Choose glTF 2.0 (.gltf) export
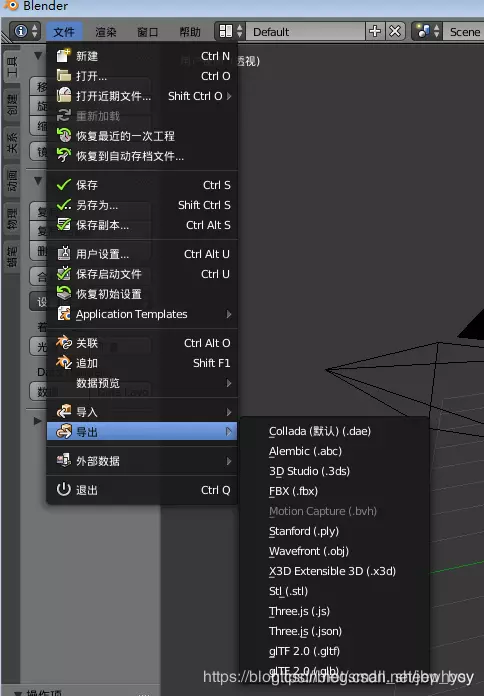 (305, 651)
